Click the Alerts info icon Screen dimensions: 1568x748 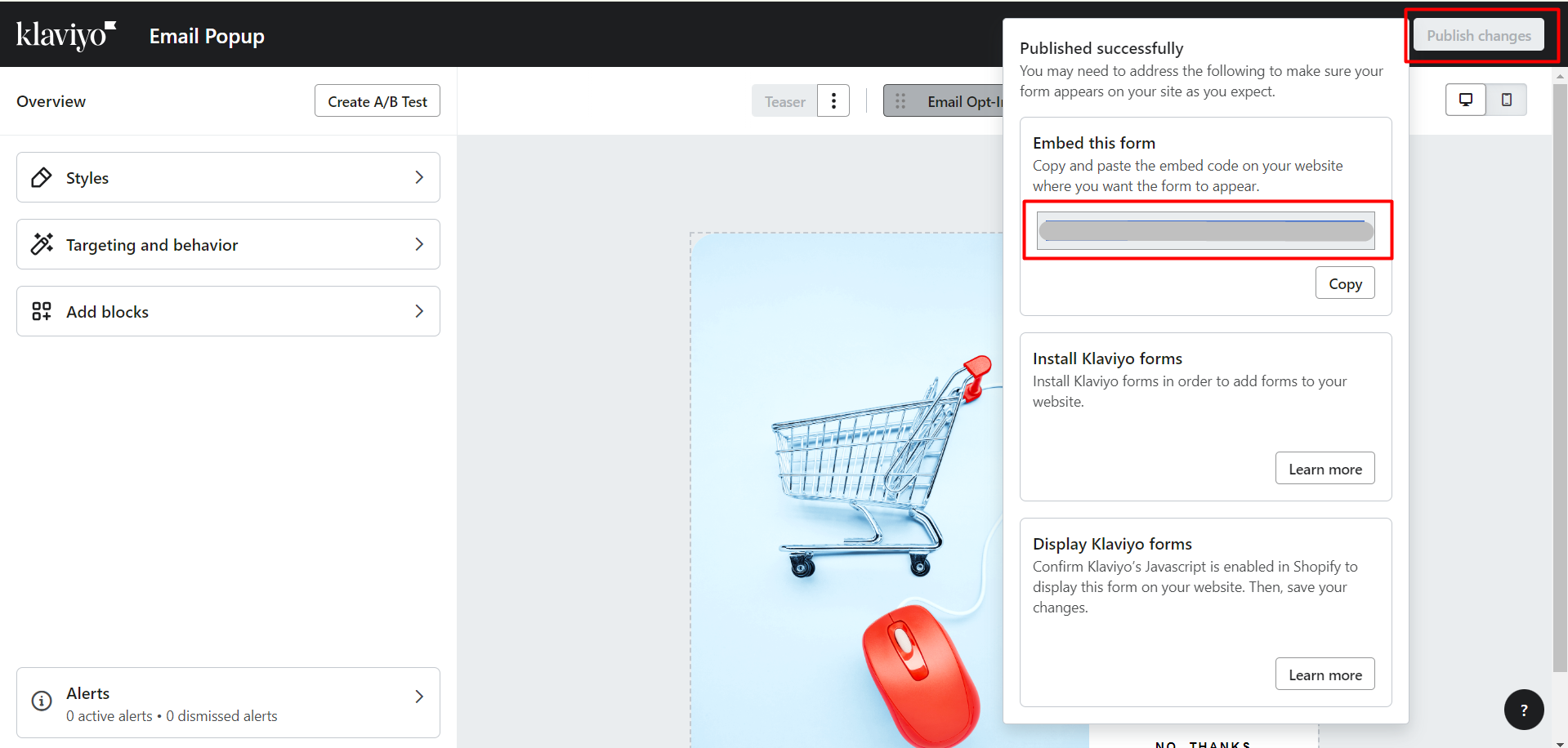coord(42,701)
